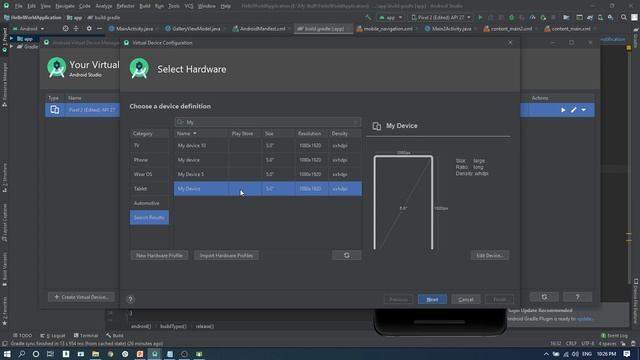640x360 pixels.
Task: Open Windows taskbar search
Action: [22, 354]
